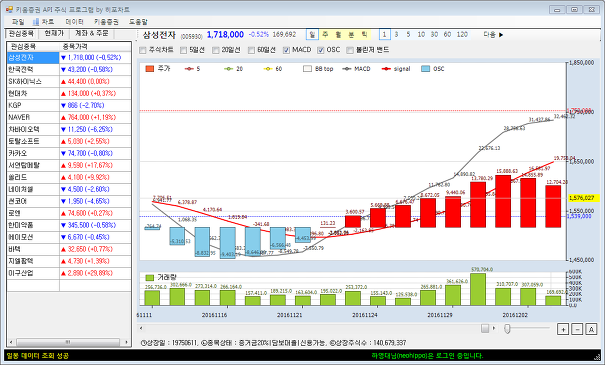Enable the 20일선 checkbox

coord(216,50)
